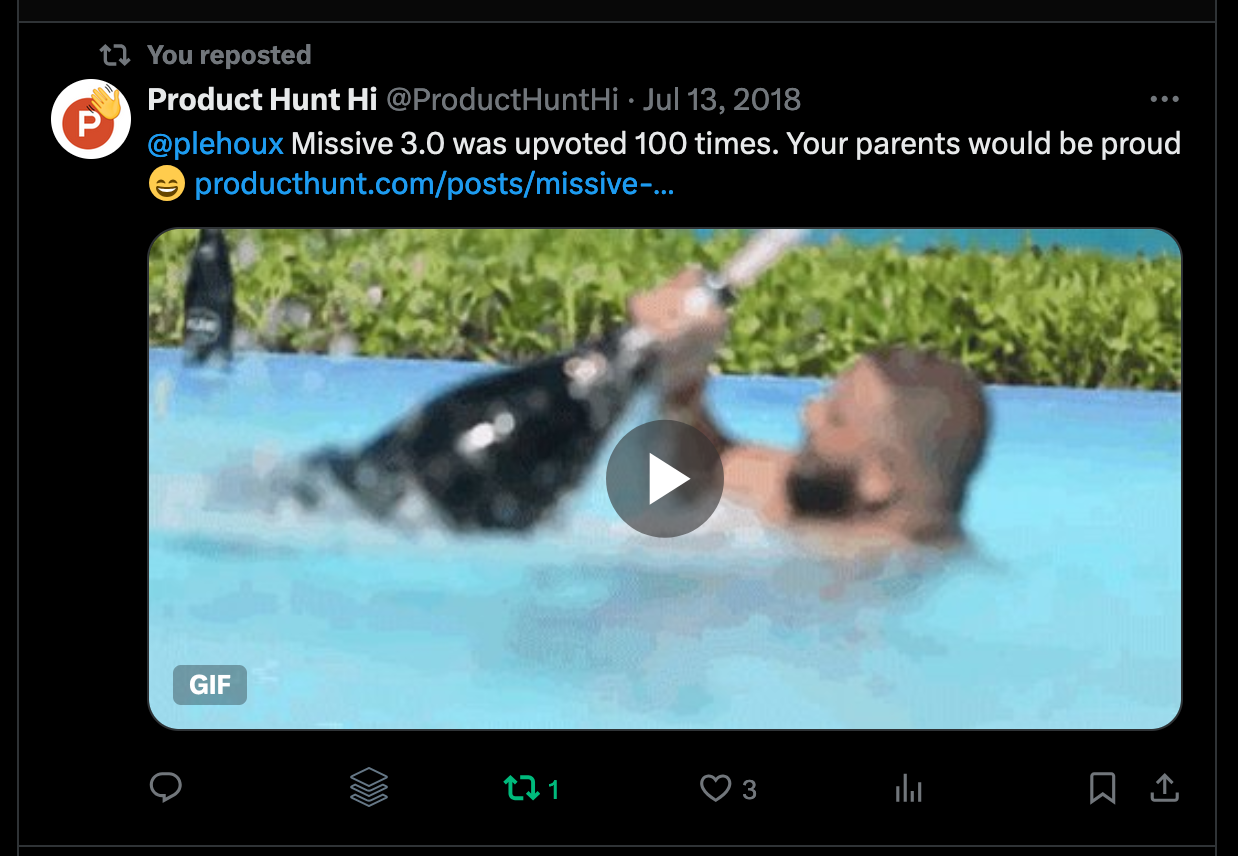
Task: Open the reply composer via speech bubble icon
Action: 166,788
